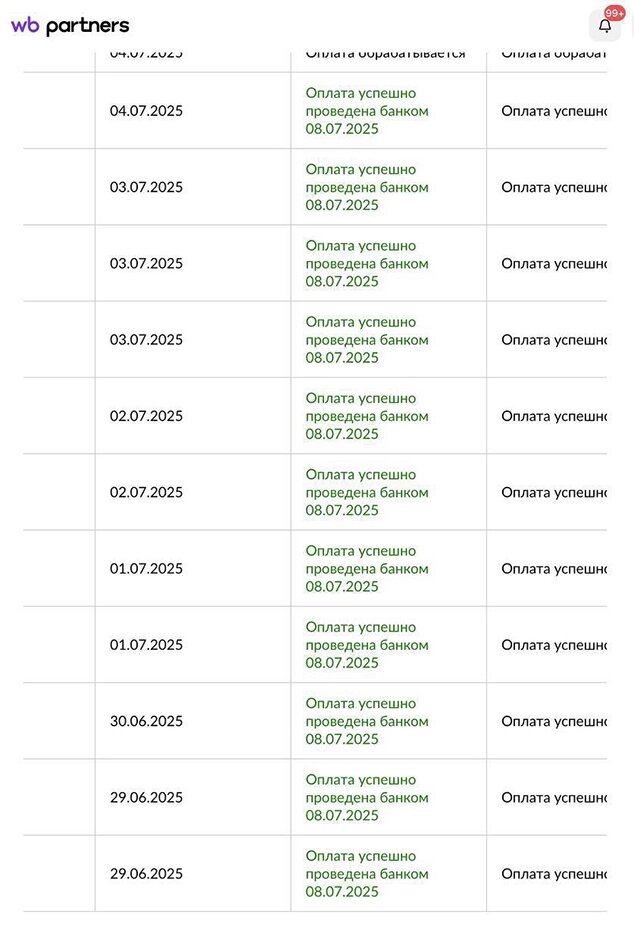
Task: Select the first of three 03.07.2025 dates
Action: click(x=146, y=187)
